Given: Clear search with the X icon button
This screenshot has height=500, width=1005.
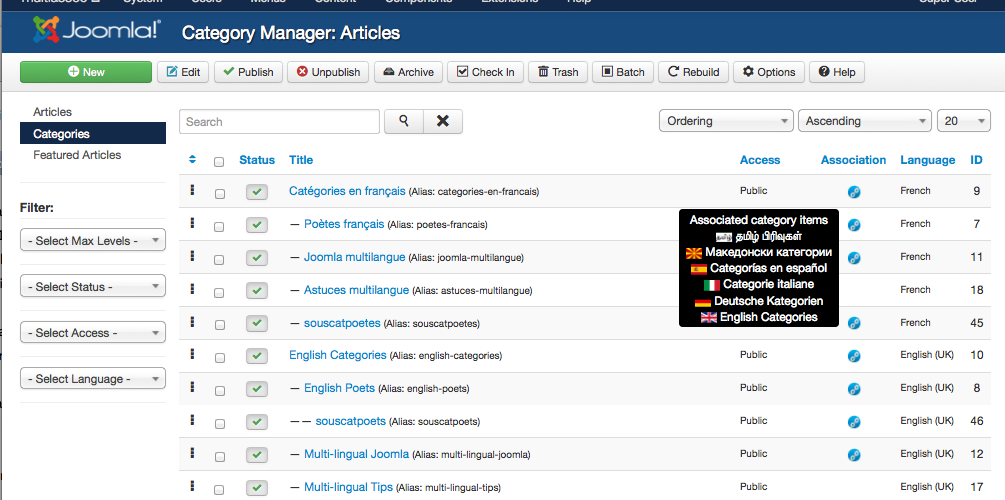Looking at the screenshot, I should [443, 121].
